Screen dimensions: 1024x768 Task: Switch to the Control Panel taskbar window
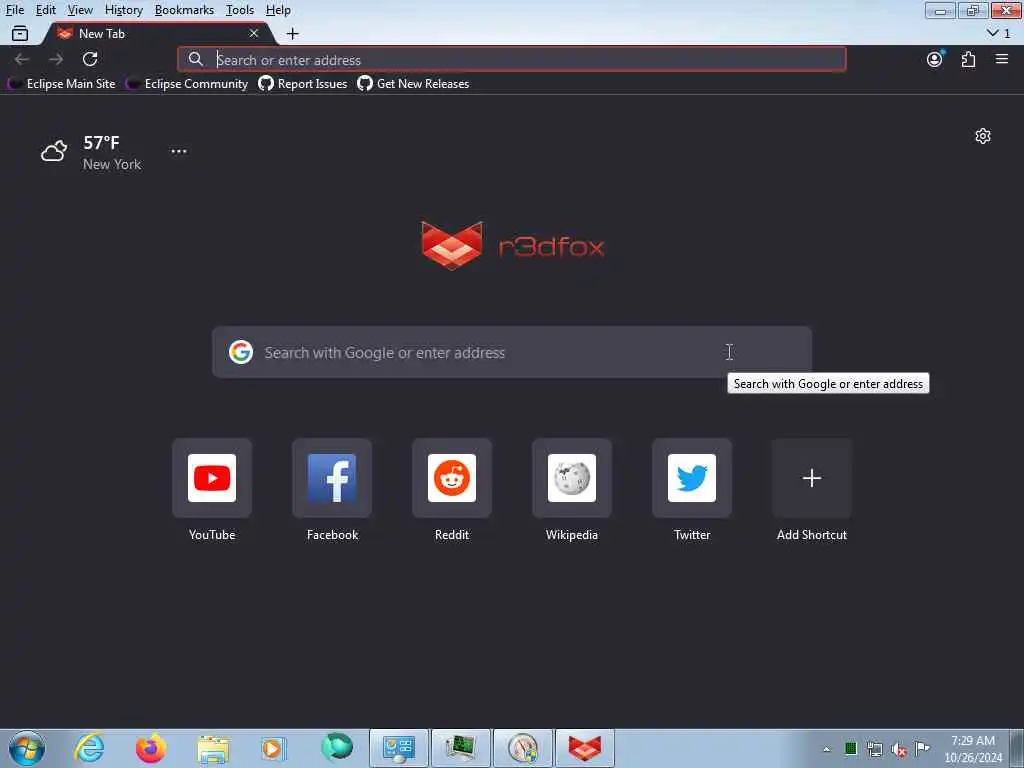399,748
